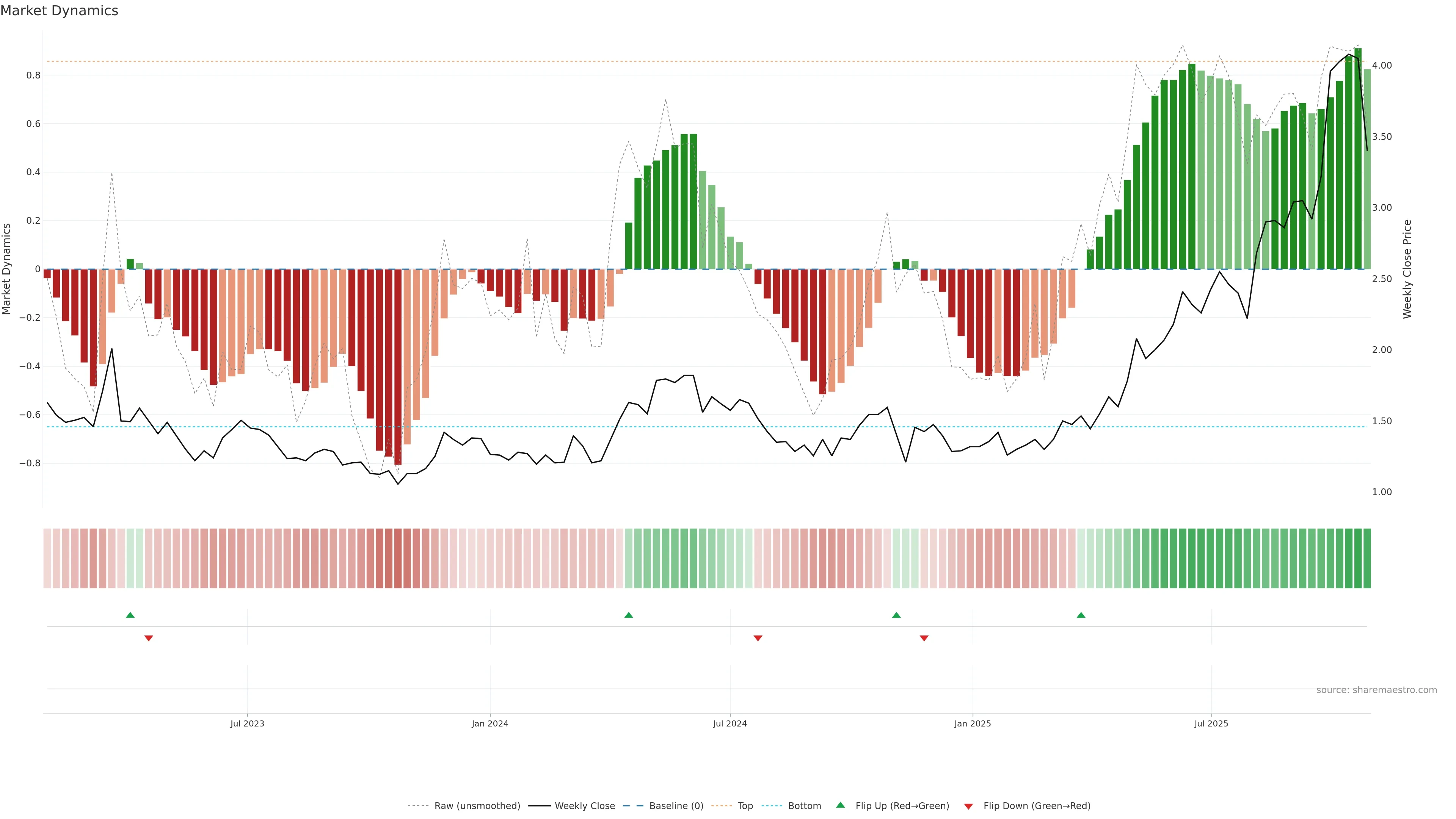Click the Market Dynamics chart title
Image resolution: width=1456 pixels, height=819 pixels.
[x=60, y=11]
